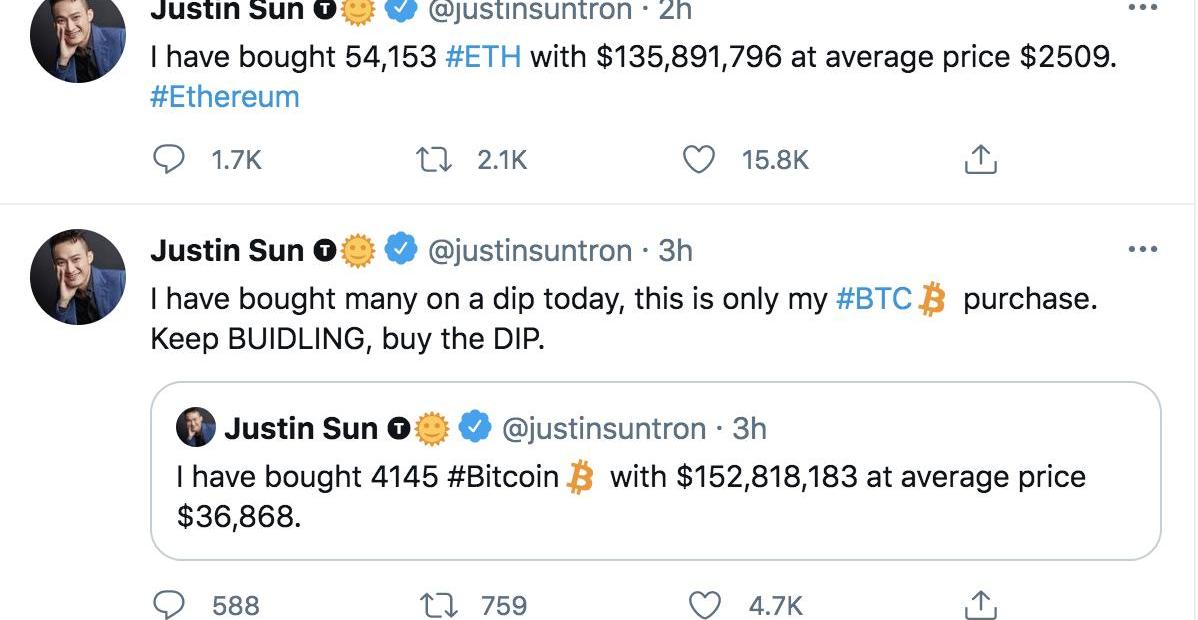Click Justin Sun's name in the quoted tweet

(x=300, y=429)
